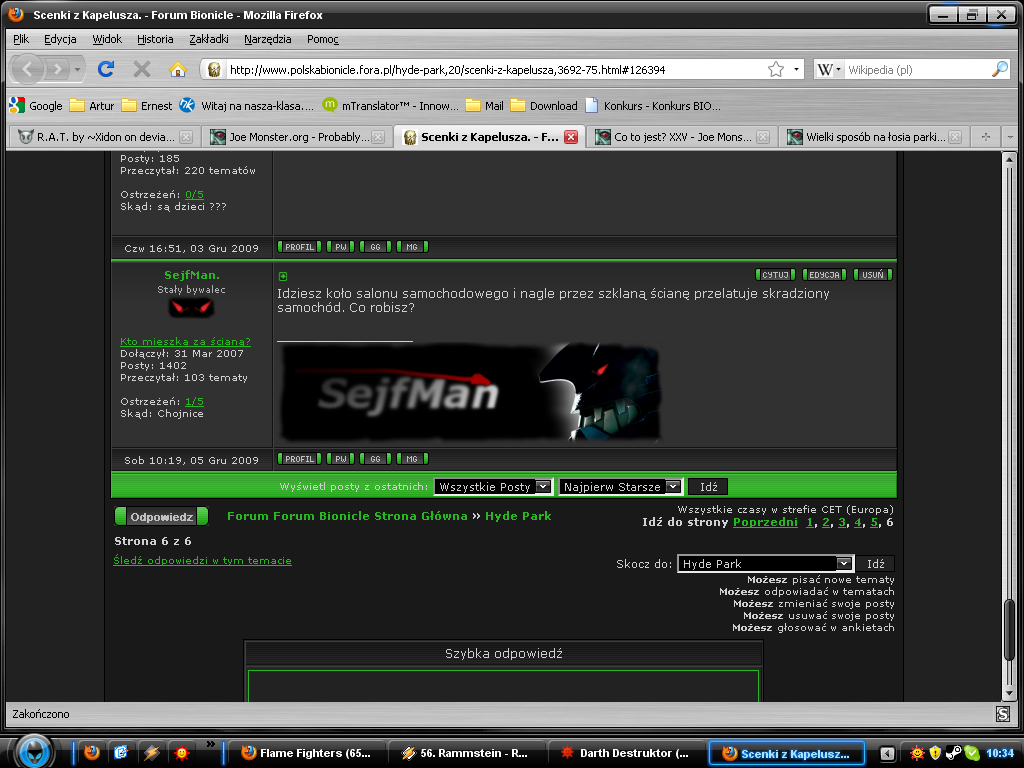Screen dimensions: 1024x768
Task: Click in the Wikipedia (pl) search field
Action: [x=917, y=69]
